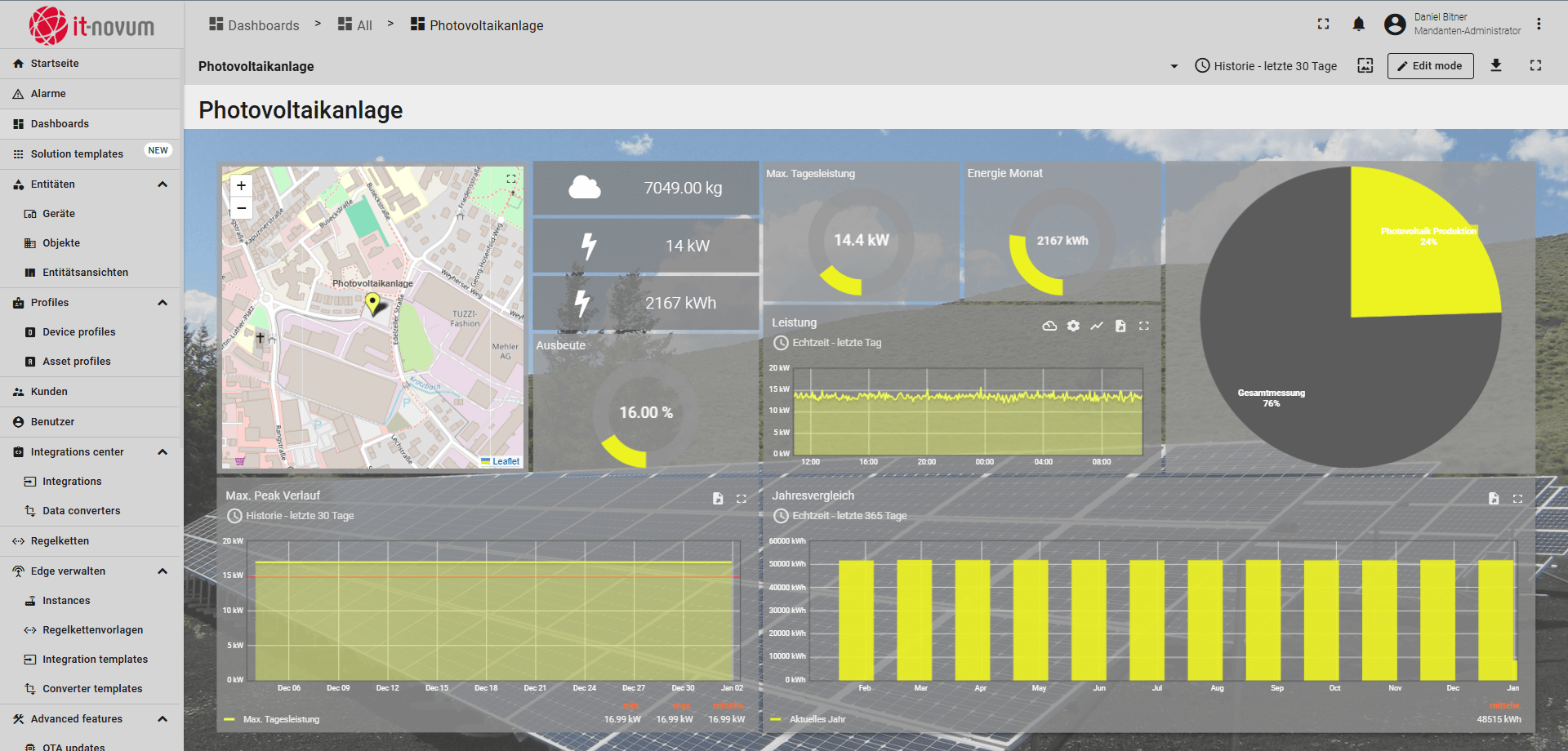The image size is (1568, 751).
Task: Toggle Max. Tagesleistung legend series
Action: (280, 719)
